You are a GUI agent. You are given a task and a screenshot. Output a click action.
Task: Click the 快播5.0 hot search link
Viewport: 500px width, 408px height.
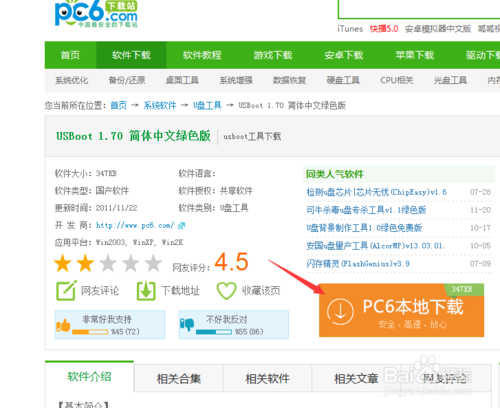pos(384,29)
